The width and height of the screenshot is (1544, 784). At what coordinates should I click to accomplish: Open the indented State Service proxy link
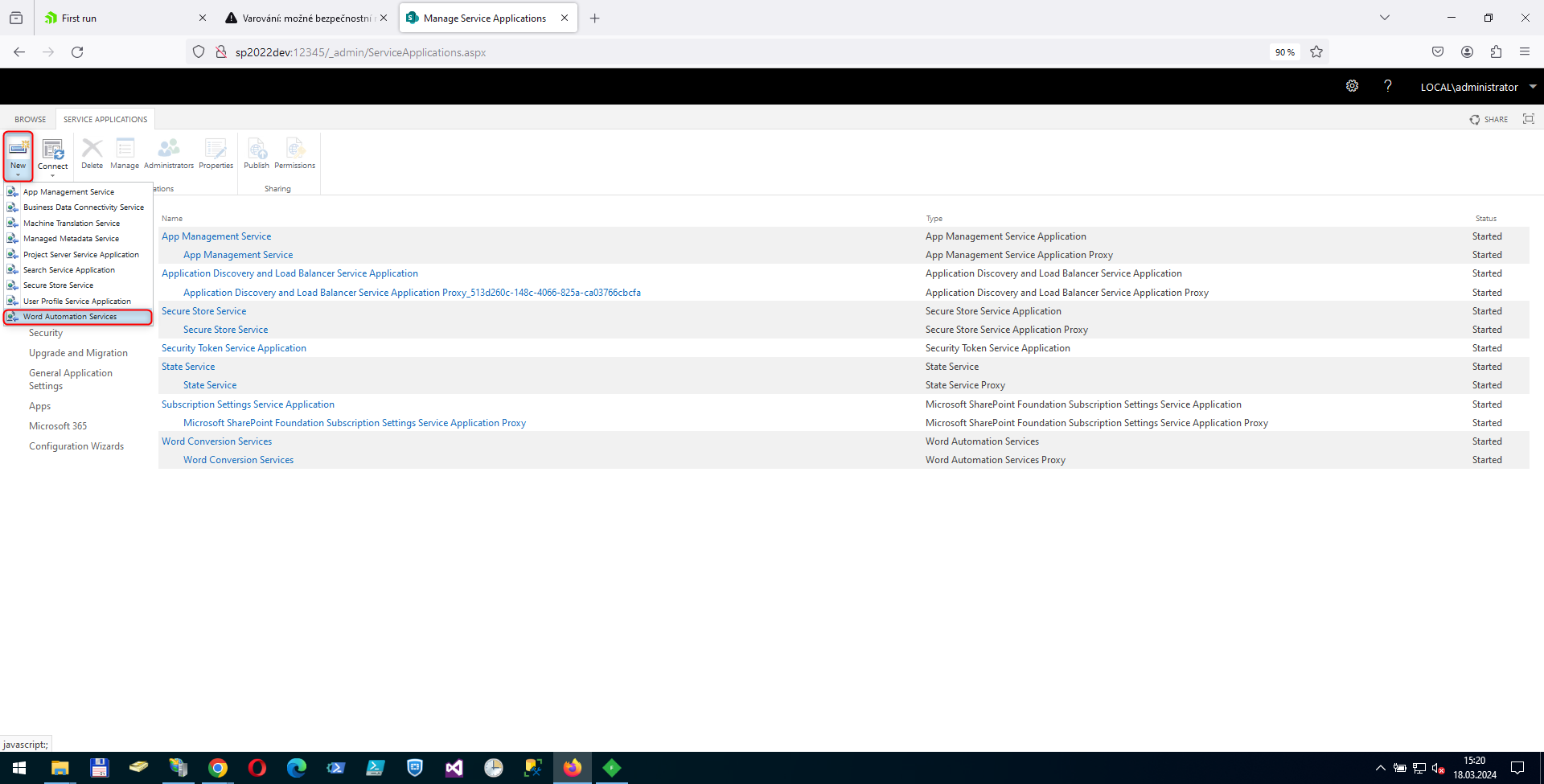(210, 385)
